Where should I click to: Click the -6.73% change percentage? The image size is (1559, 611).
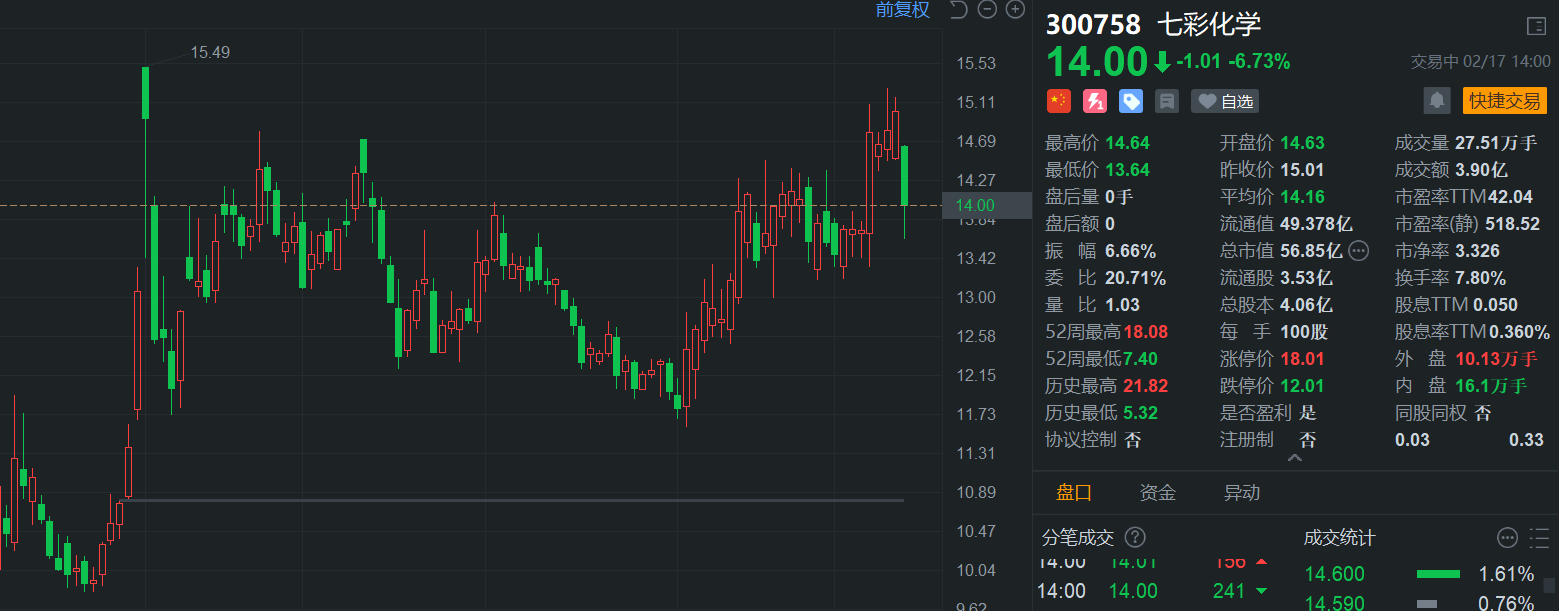pyautogui.click(x=1259, y=62)
